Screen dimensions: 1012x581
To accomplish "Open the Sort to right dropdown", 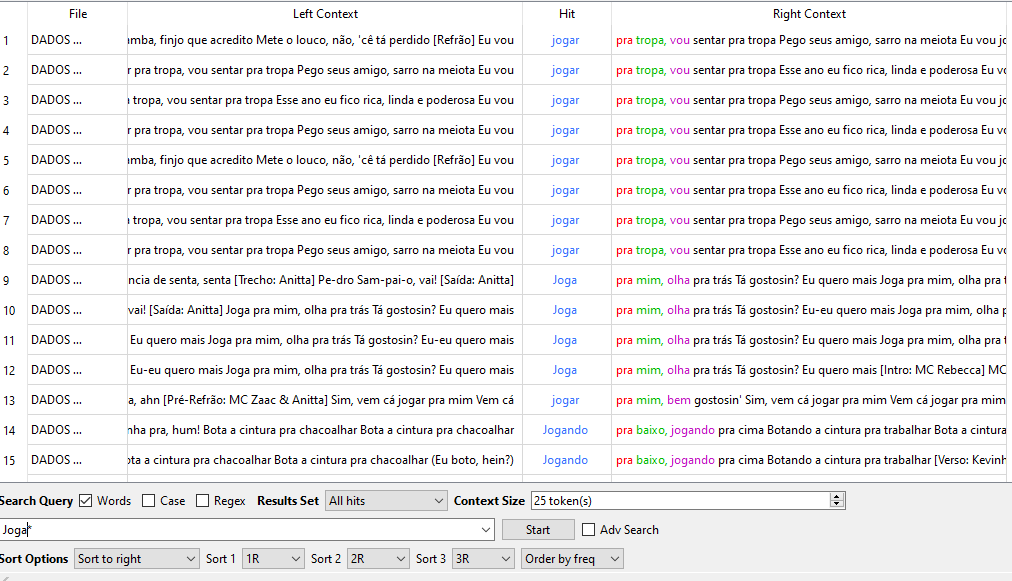I will pyautogui.click(x=136, y=559).
